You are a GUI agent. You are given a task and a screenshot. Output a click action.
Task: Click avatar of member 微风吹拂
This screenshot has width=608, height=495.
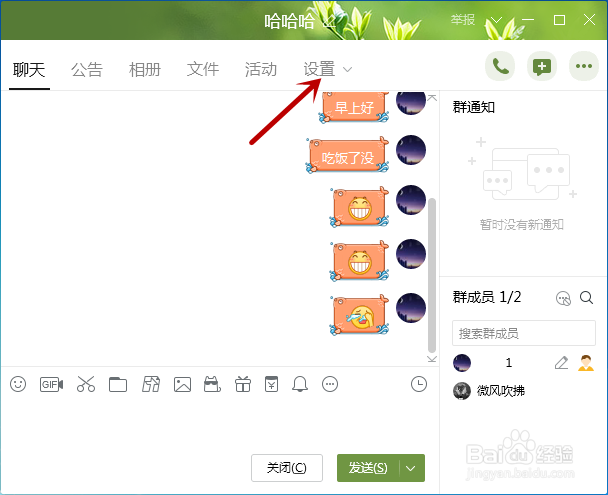click(x=462, y=391)
